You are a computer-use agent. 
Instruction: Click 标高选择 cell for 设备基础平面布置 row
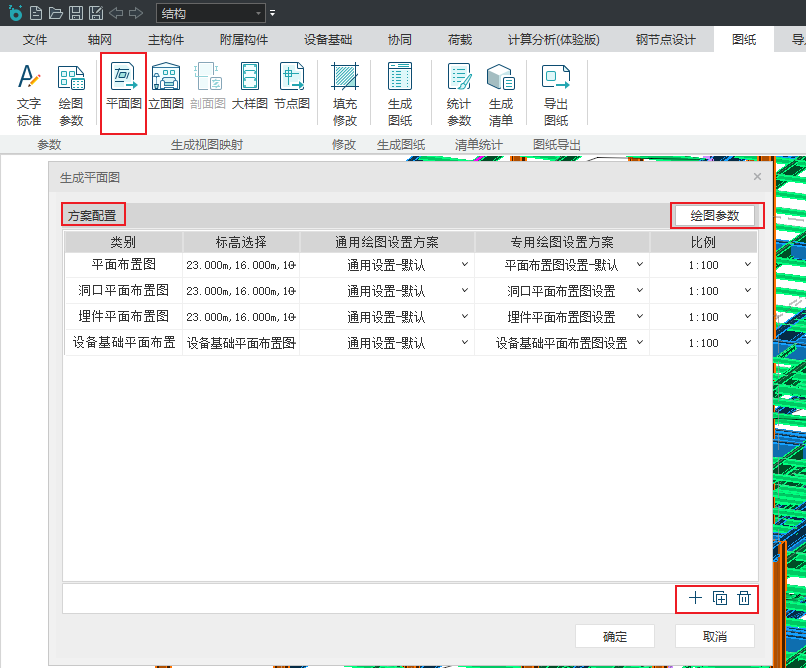pyautogui.click(x=241, y=343)
